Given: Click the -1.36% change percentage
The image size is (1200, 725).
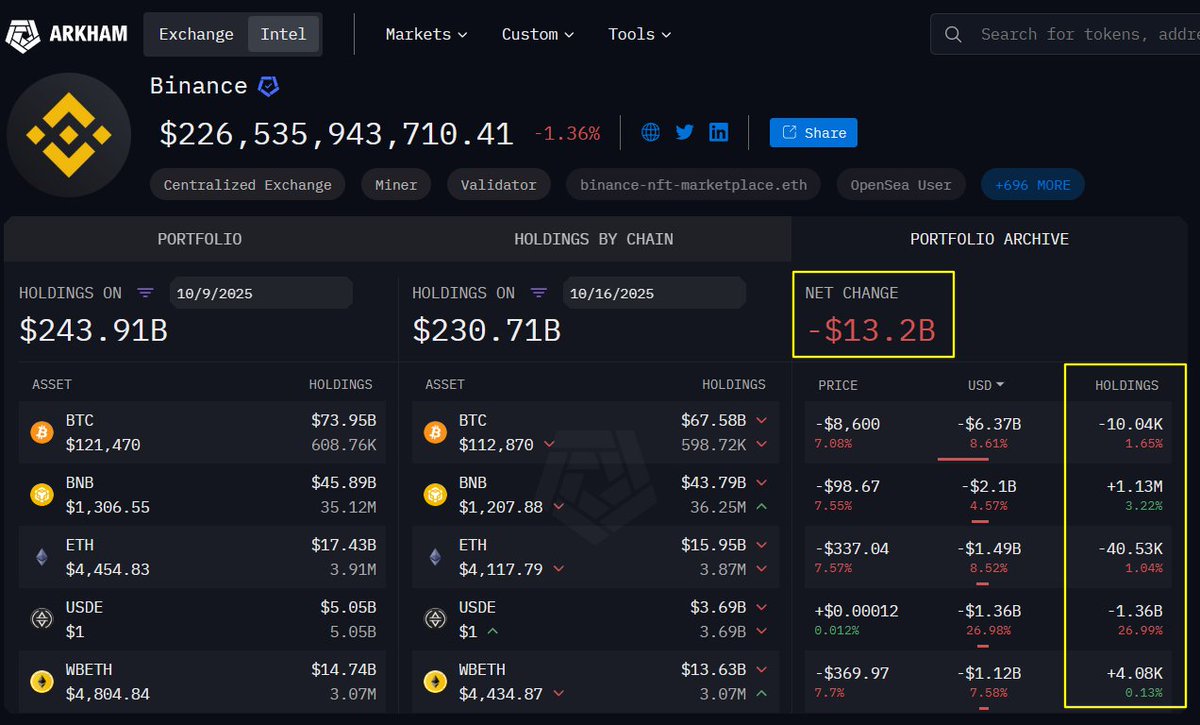Looking at the screenshot, I should pyautogui.click(x=567, y=133).
